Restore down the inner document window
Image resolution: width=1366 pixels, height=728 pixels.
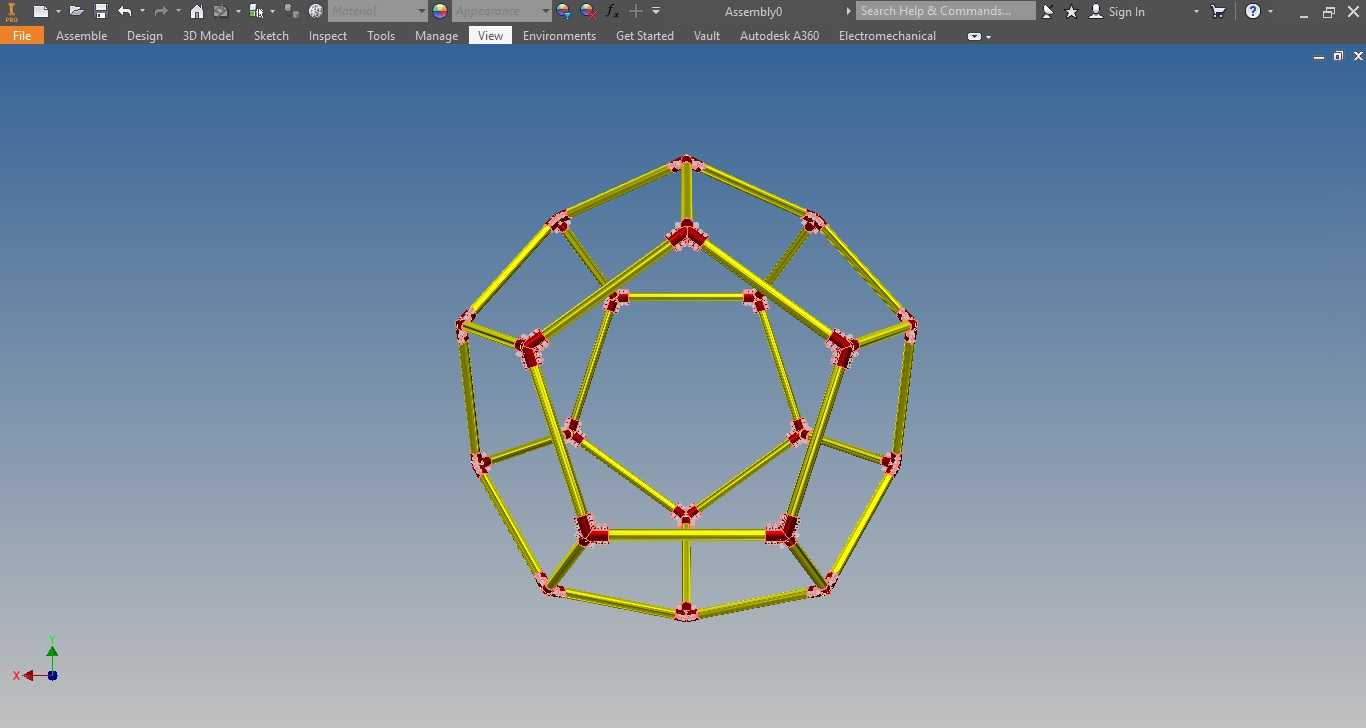(x=1338, y=57)
